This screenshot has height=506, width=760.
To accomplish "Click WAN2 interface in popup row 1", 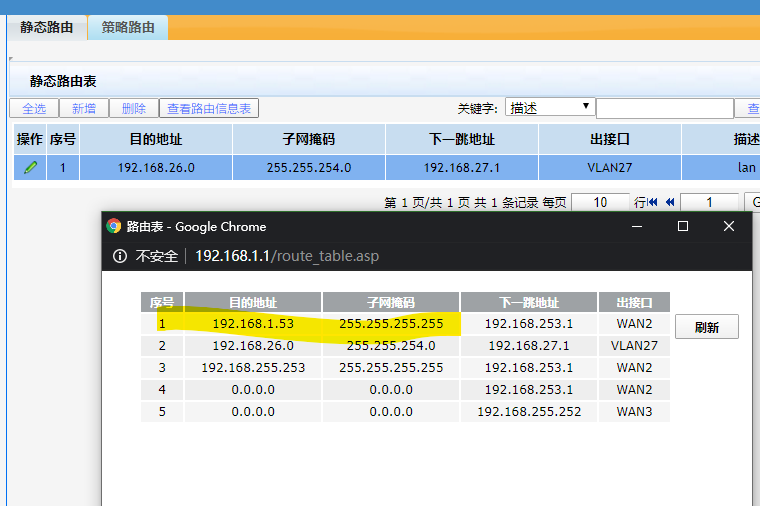I will 634,324.
